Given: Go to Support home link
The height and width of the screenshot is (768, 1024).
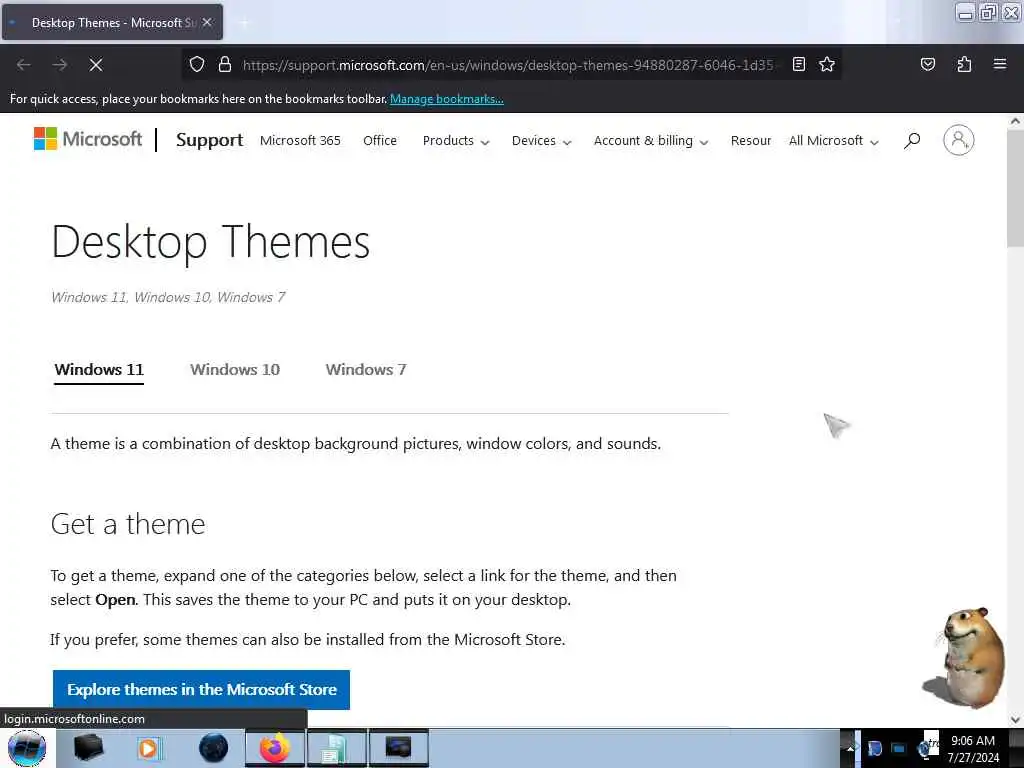Looking at the screenshot, I should 210,140.
